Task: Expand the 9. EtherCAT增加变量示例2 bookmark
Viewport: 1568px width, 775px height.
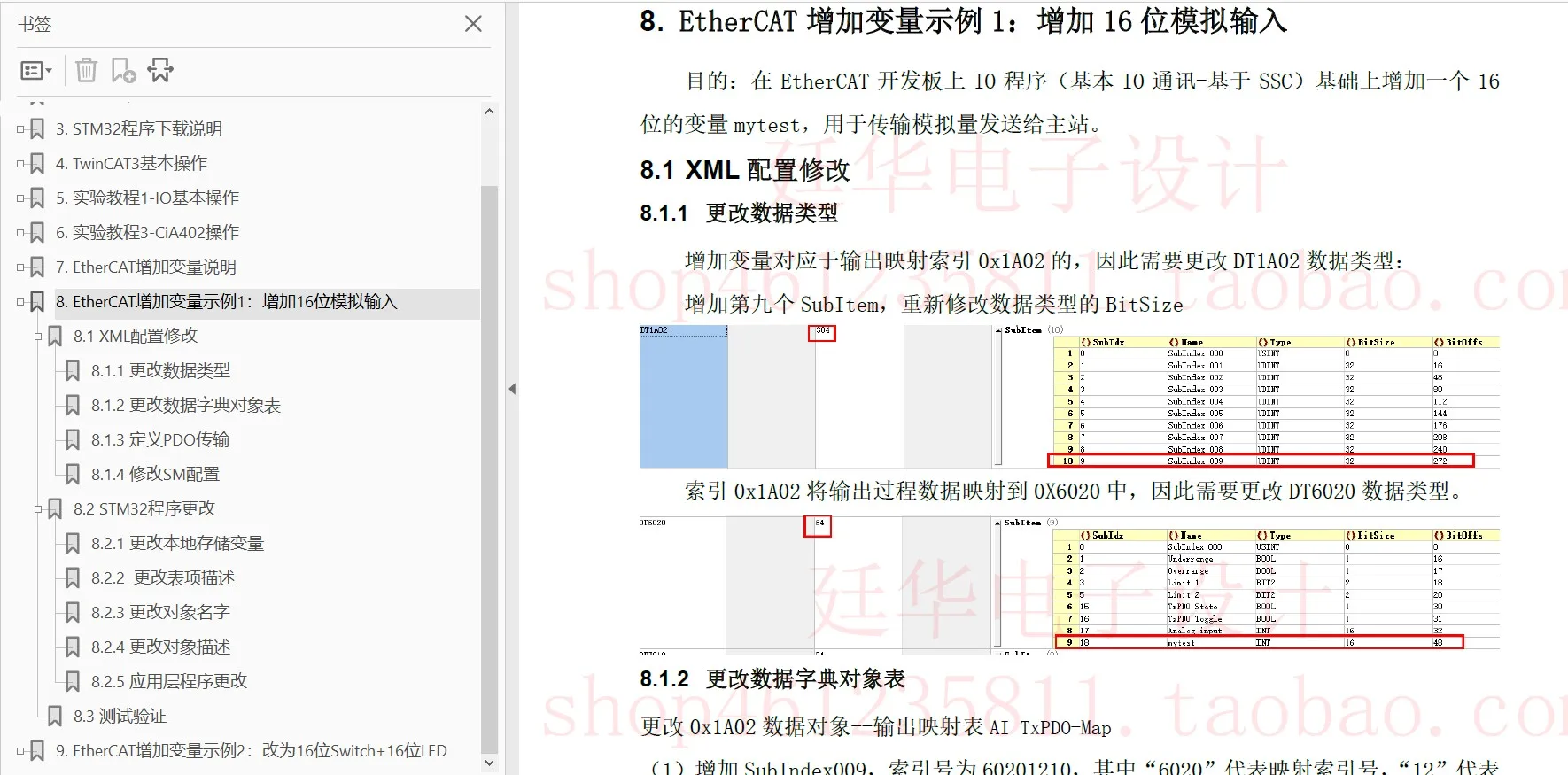Action: tap(20, 751)
